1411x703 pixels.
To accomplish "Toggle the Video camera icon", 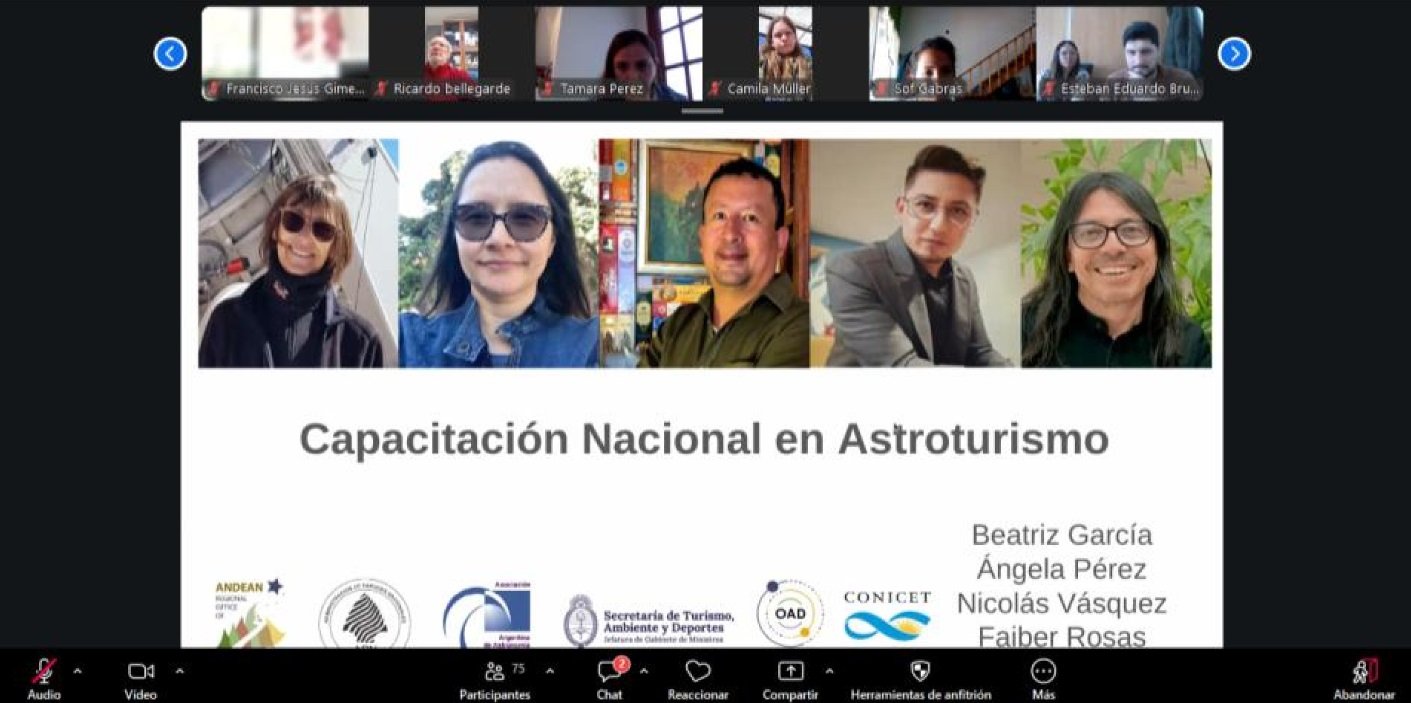I will click(141, 671).
